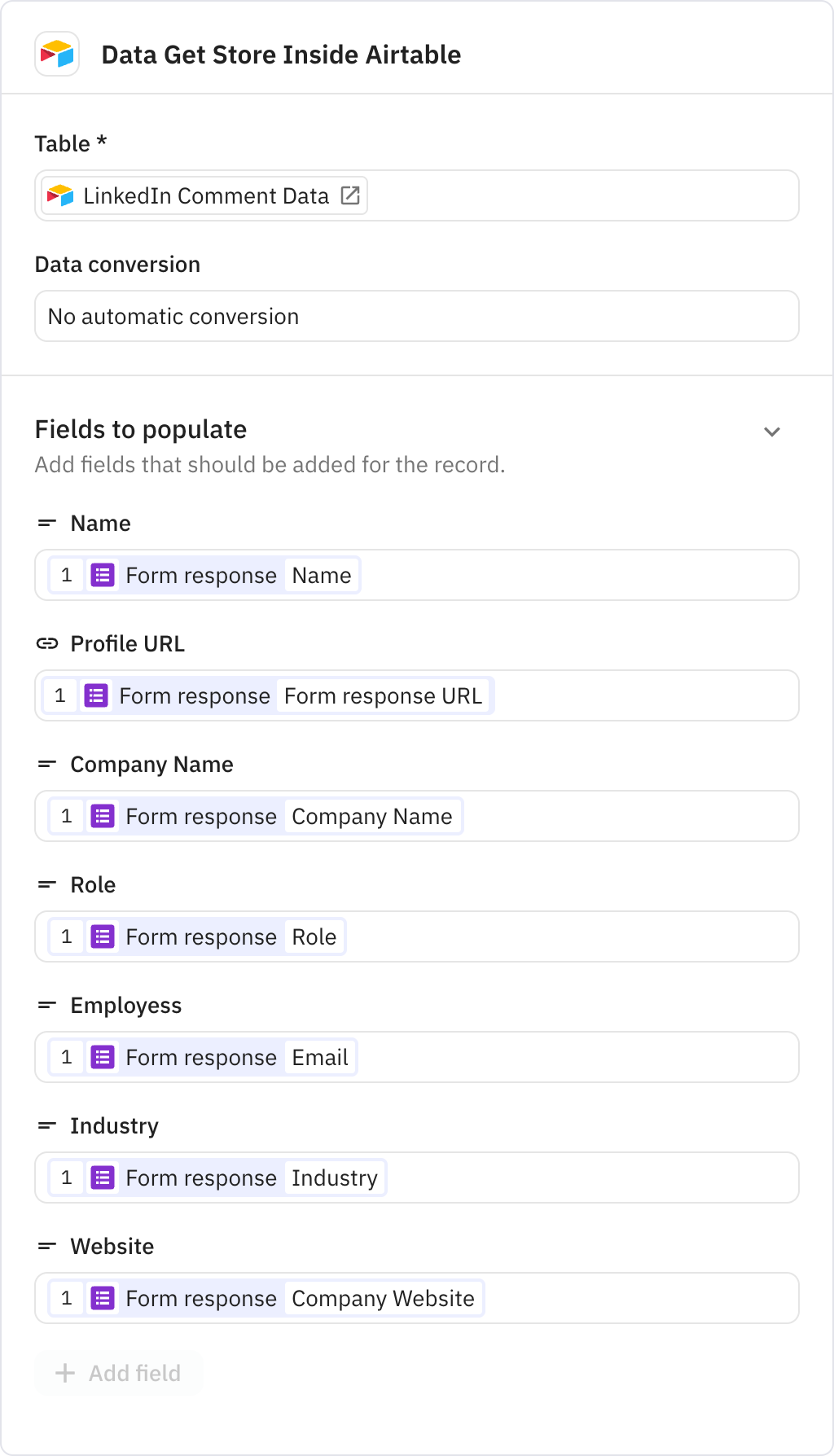
Task: Click the form icon in Website field
Action: [x=103, y=1298]
